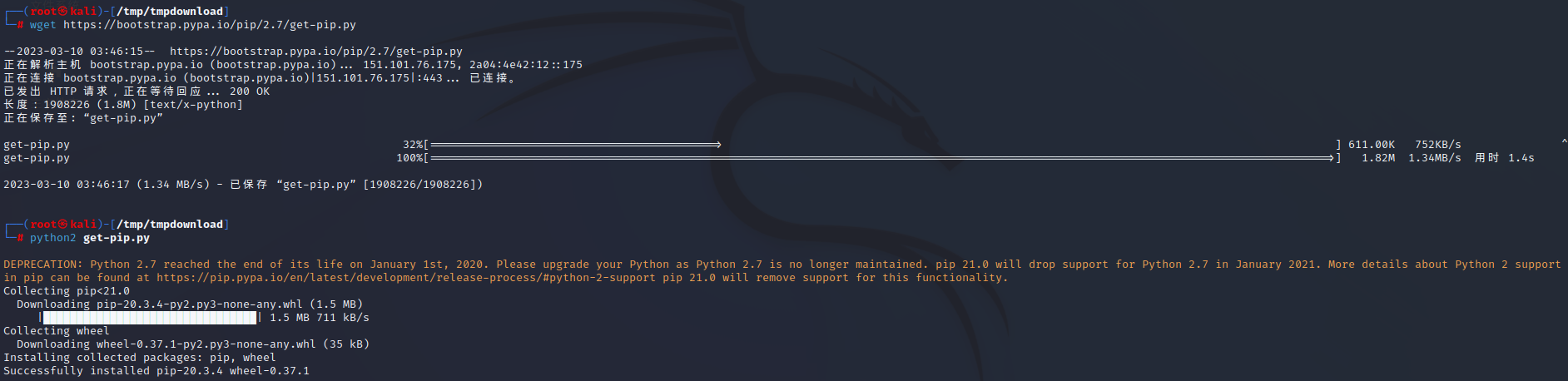Viewport: 1568px width, 381px height.
Task: Click the DEPRECATION warning label
Action: tap(43, 265)
